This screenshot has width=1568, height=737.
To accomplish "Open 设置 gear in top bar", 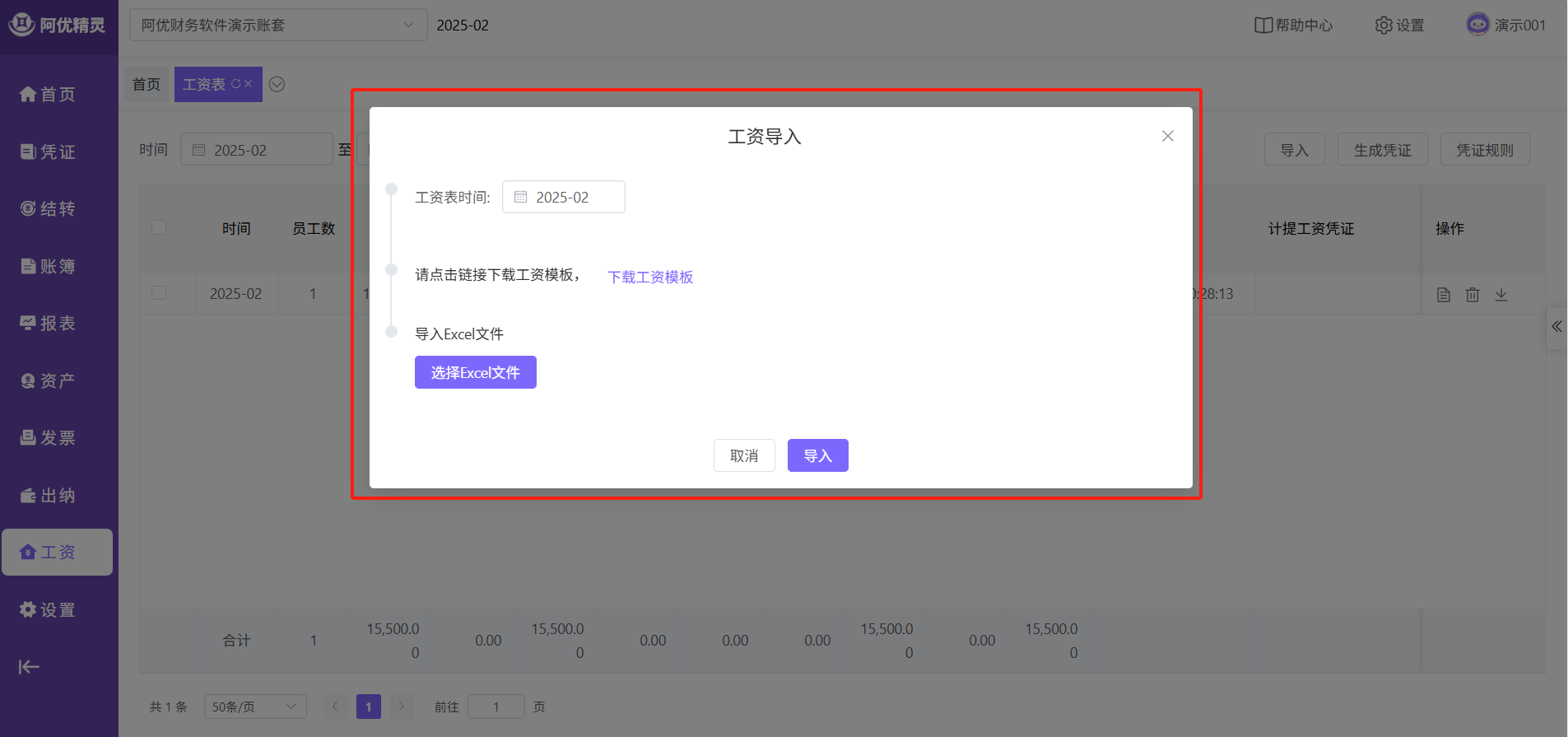I will point(1399,26).
